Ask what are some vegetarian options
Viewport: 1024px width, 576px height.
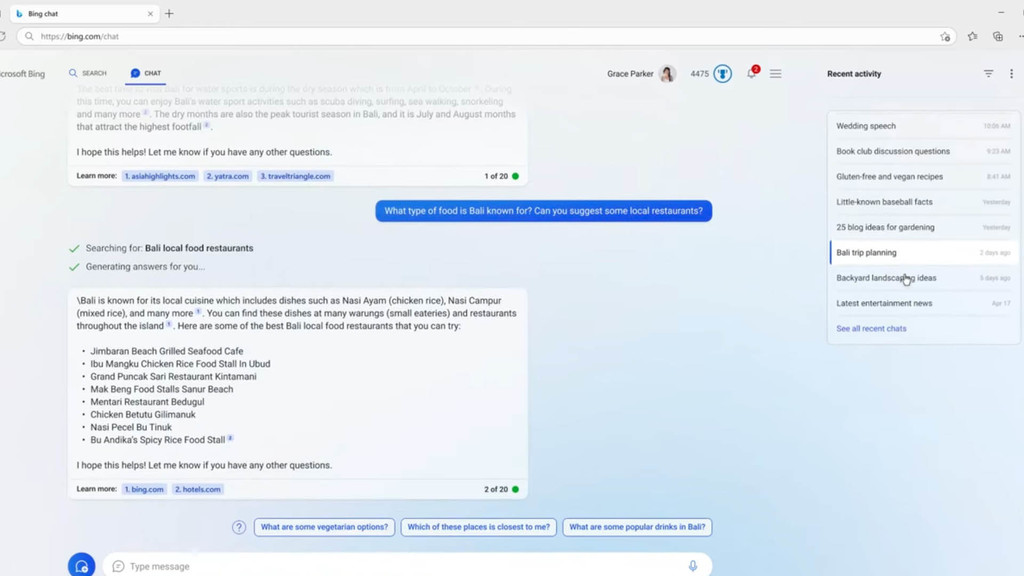pos(324,525)
